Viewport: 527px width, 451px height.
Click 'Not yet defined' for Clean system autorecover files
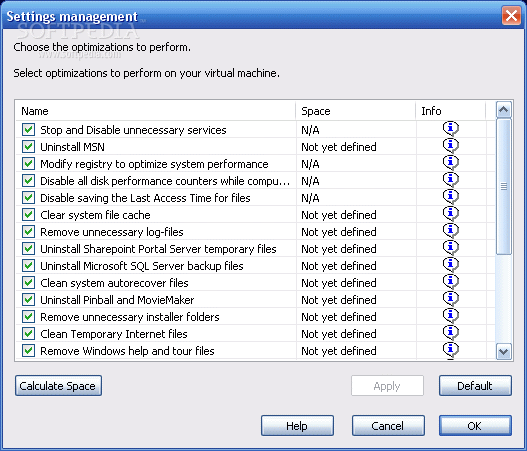tap(339, 283)
